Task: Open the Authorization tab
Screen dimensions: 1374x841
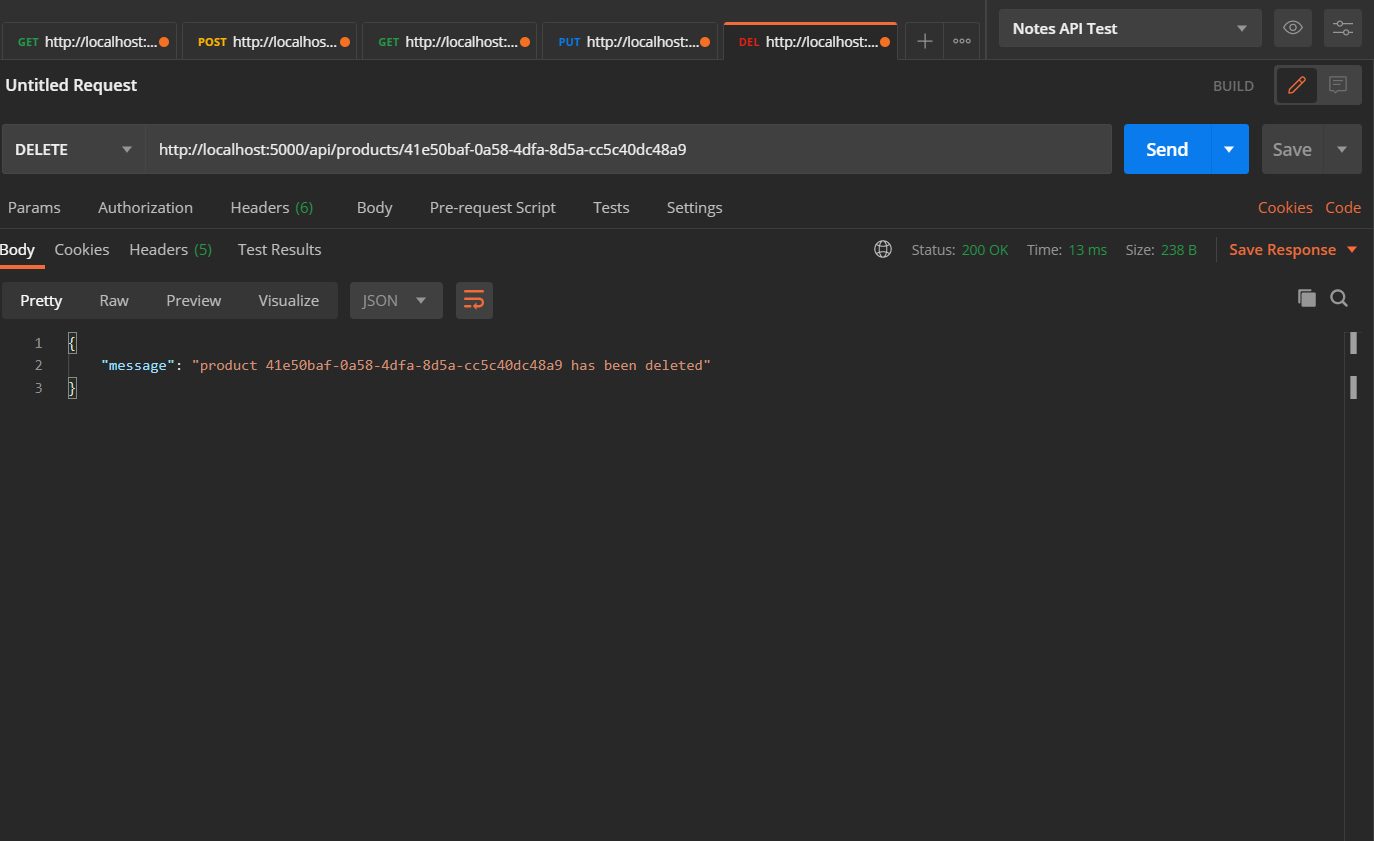Action: pos(145,208)
